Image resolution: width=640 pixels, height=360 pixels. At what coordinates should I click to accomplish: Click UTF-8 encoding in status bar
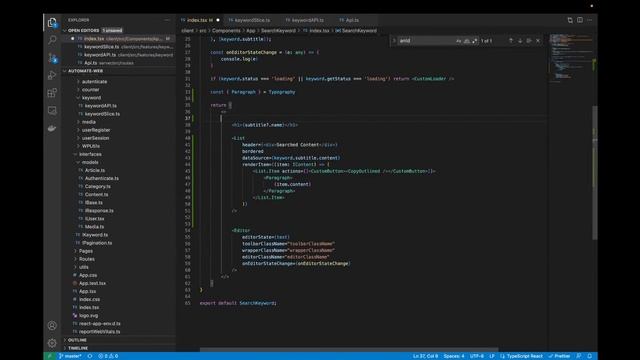477,356
